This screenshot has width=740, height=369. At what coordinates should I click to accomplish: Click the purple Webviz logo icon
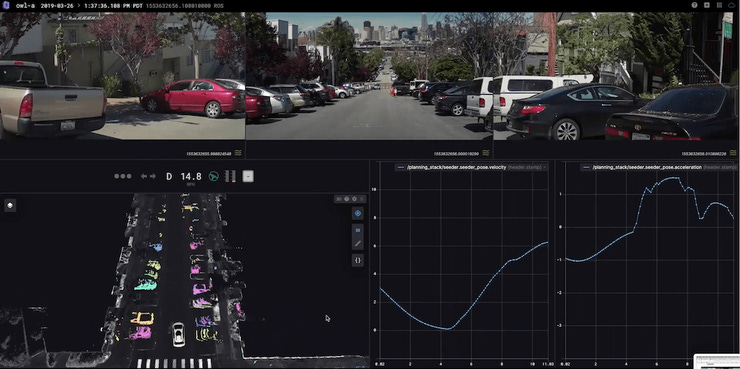point(7,5)
